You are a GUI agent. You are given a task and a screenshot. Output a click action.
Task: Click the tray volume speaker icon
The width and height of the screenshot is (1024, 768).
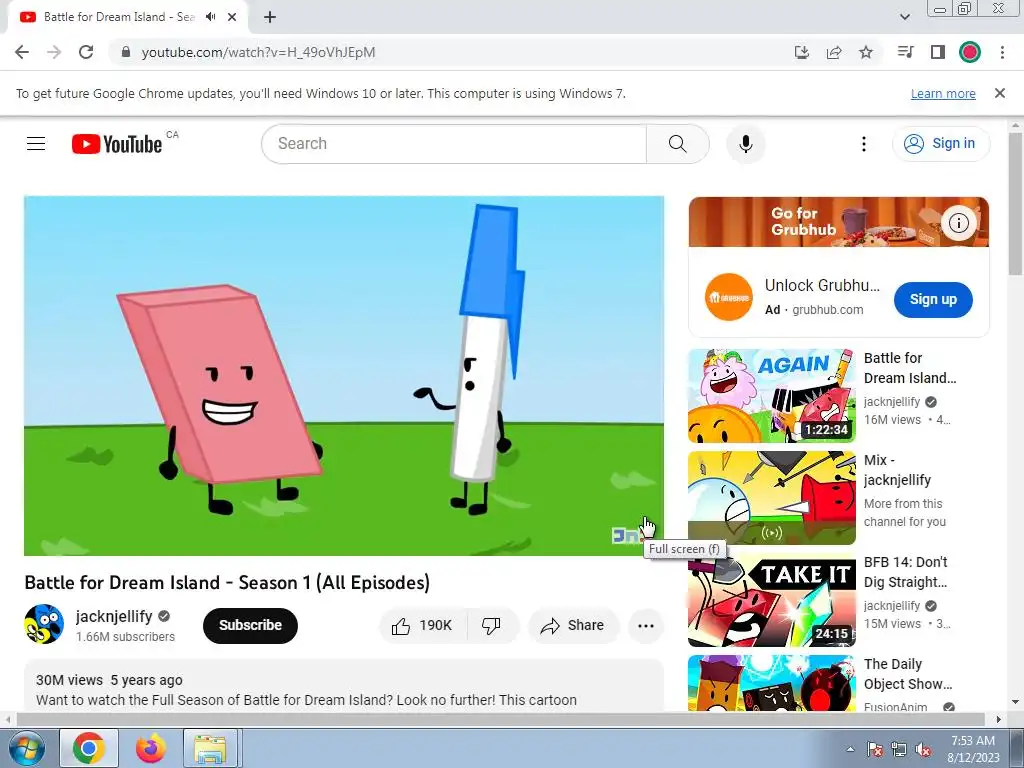(x=923, y=749)
